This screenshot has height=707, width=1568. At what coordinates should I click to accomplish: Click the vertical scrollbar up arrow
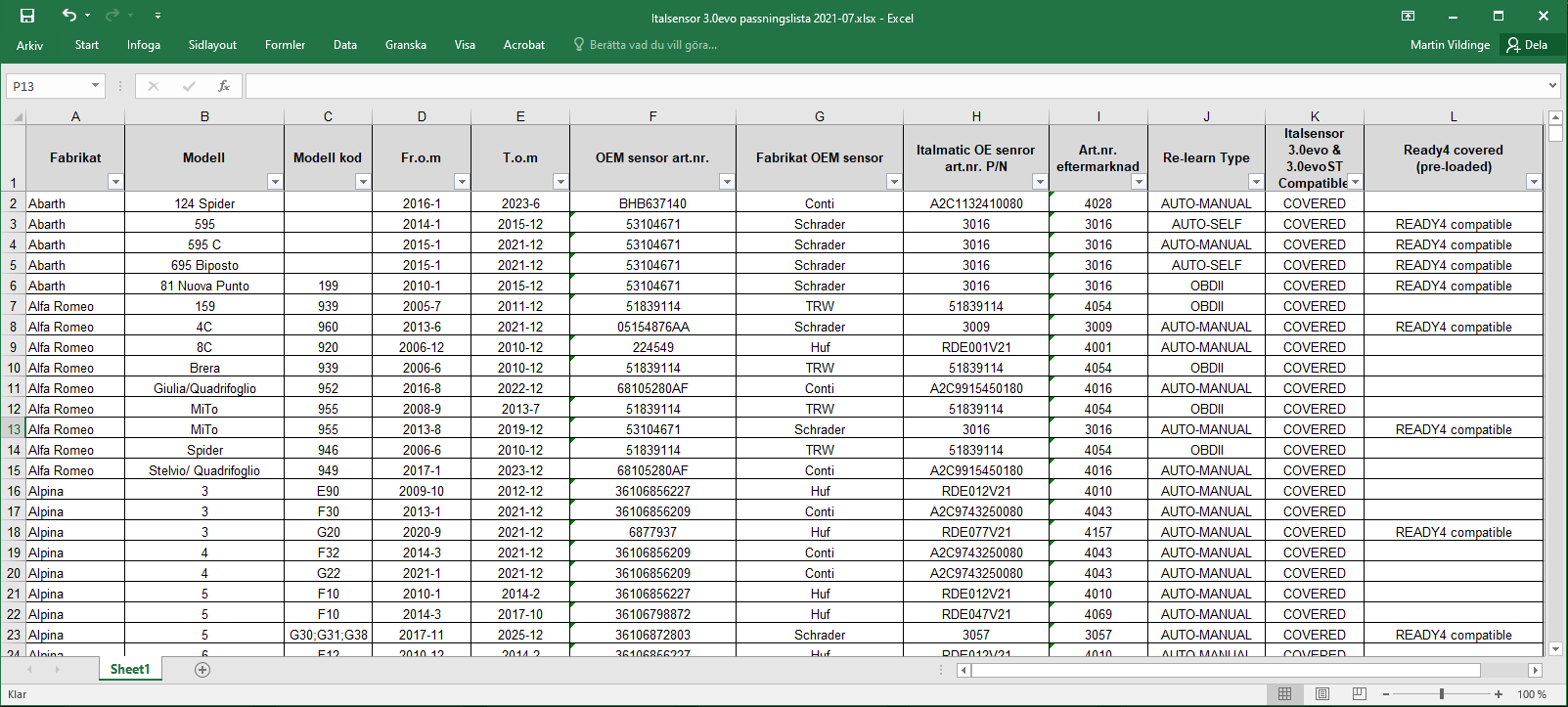click(1555, 117)
